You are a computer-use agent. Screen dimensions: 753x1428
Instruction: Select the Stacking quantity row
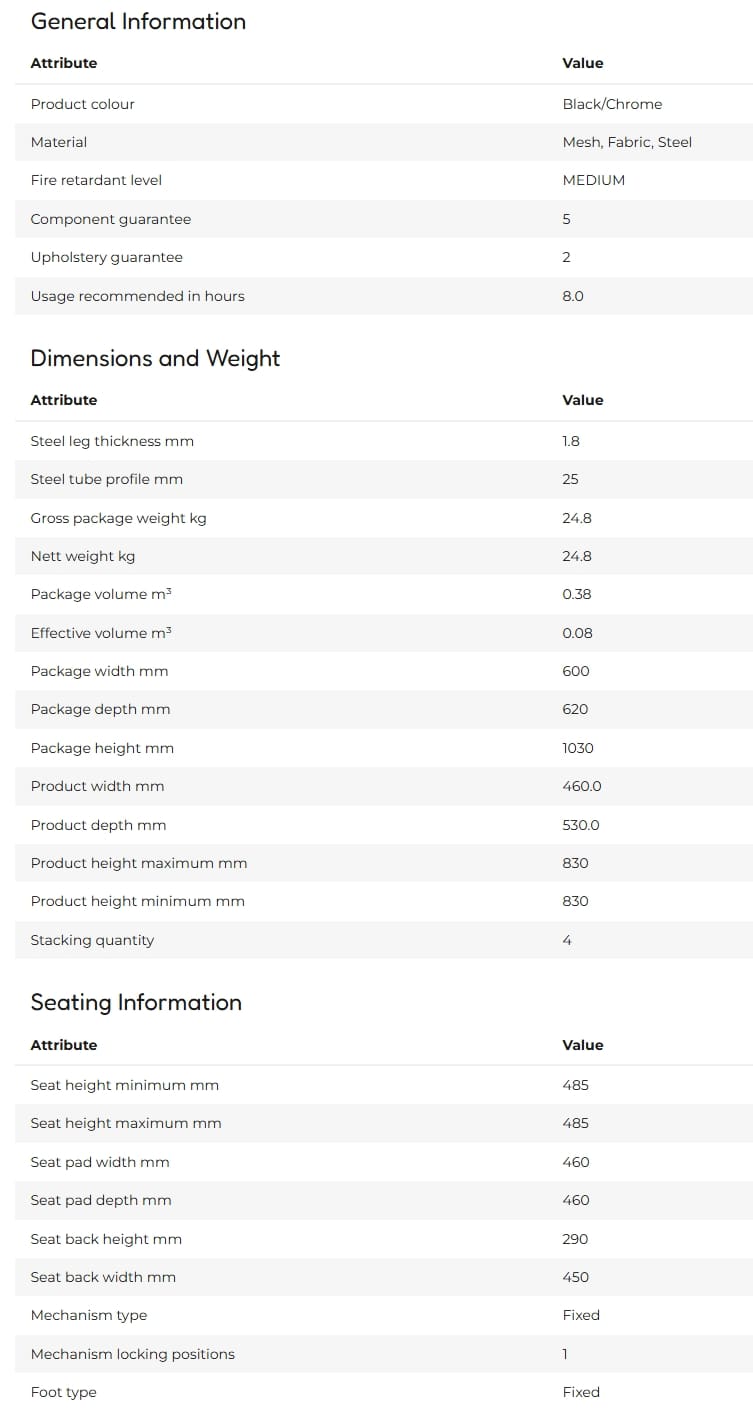click(x=384, y=940)
